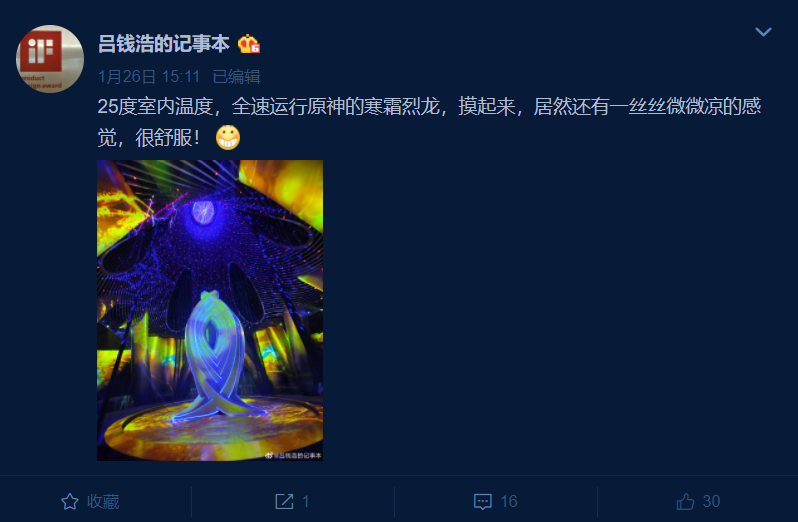This screenshot has width=798, height=522.
Task: View edit history via 已编辑 label
Action: [x=236, y=77]
